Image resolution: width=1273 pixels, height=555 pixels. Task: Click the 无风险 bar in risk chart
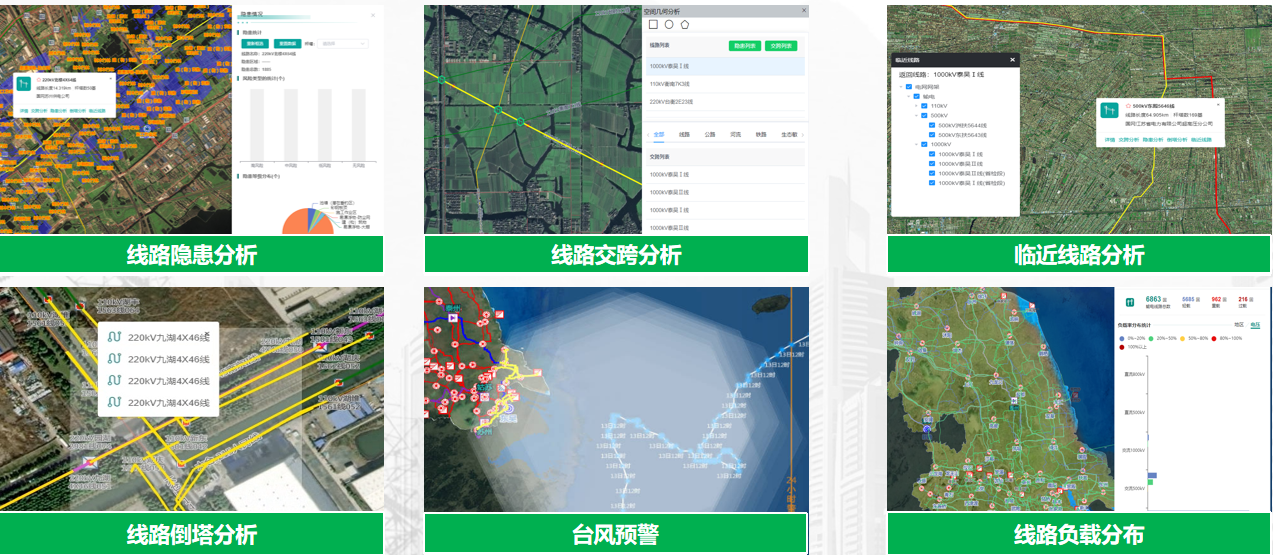[358, 124]
